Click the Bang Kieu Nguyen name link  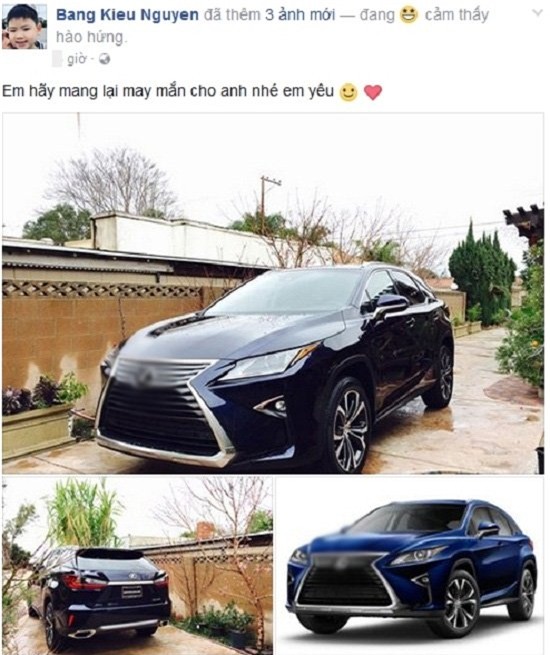tap(127, 15)
